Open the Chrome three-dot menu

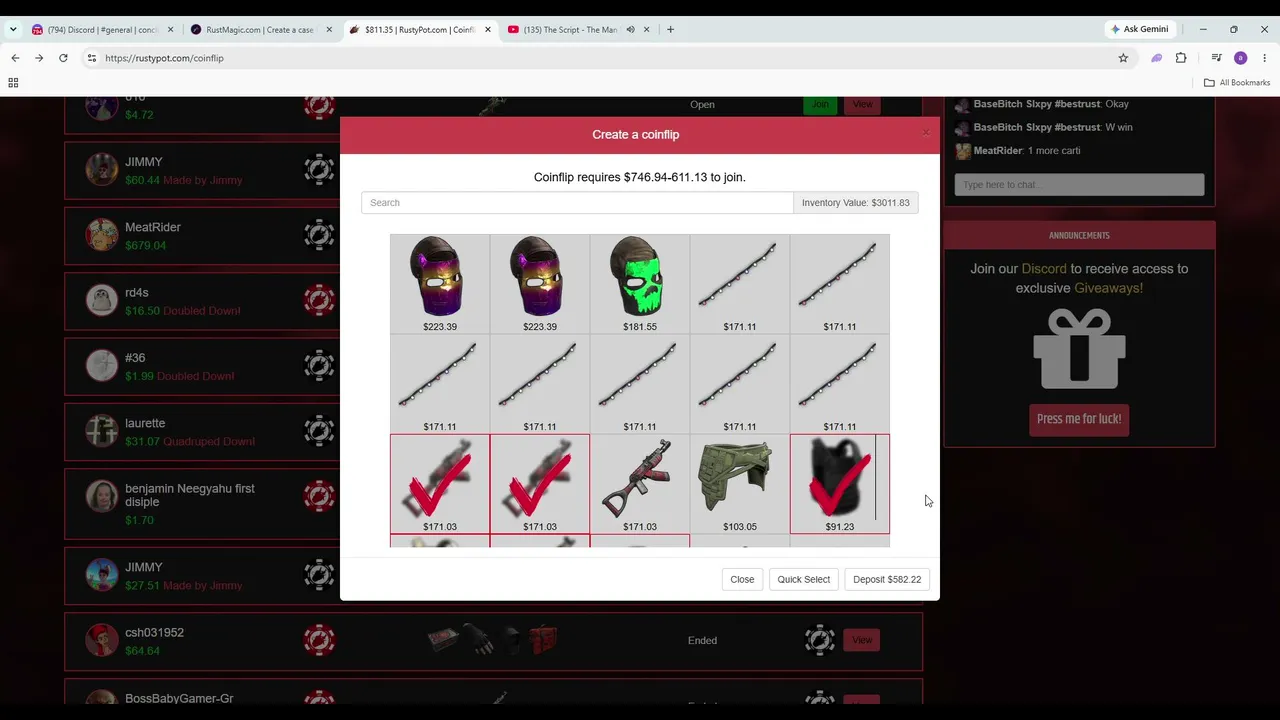pyautogui.click(x=1265, y=58)
